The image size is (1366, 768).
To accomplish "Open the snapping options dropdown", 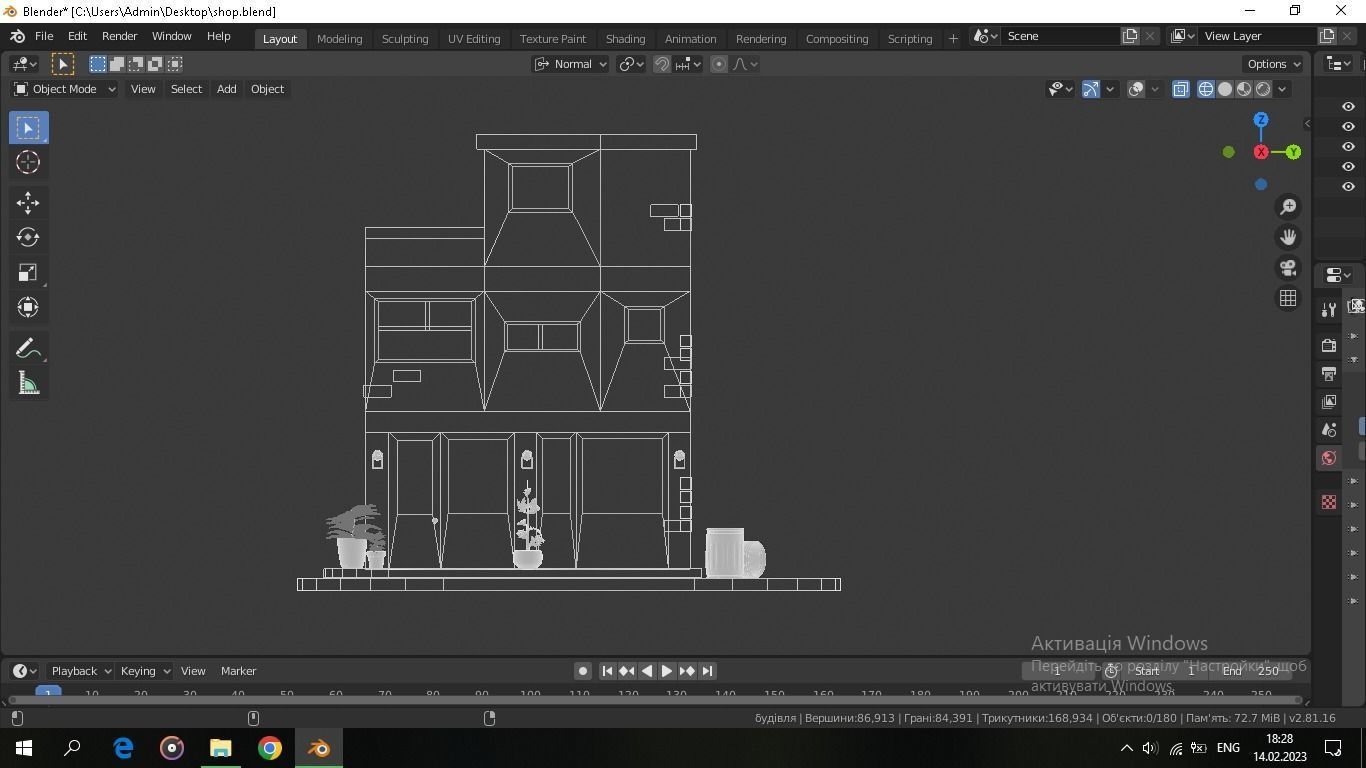I will click(688, 64).
